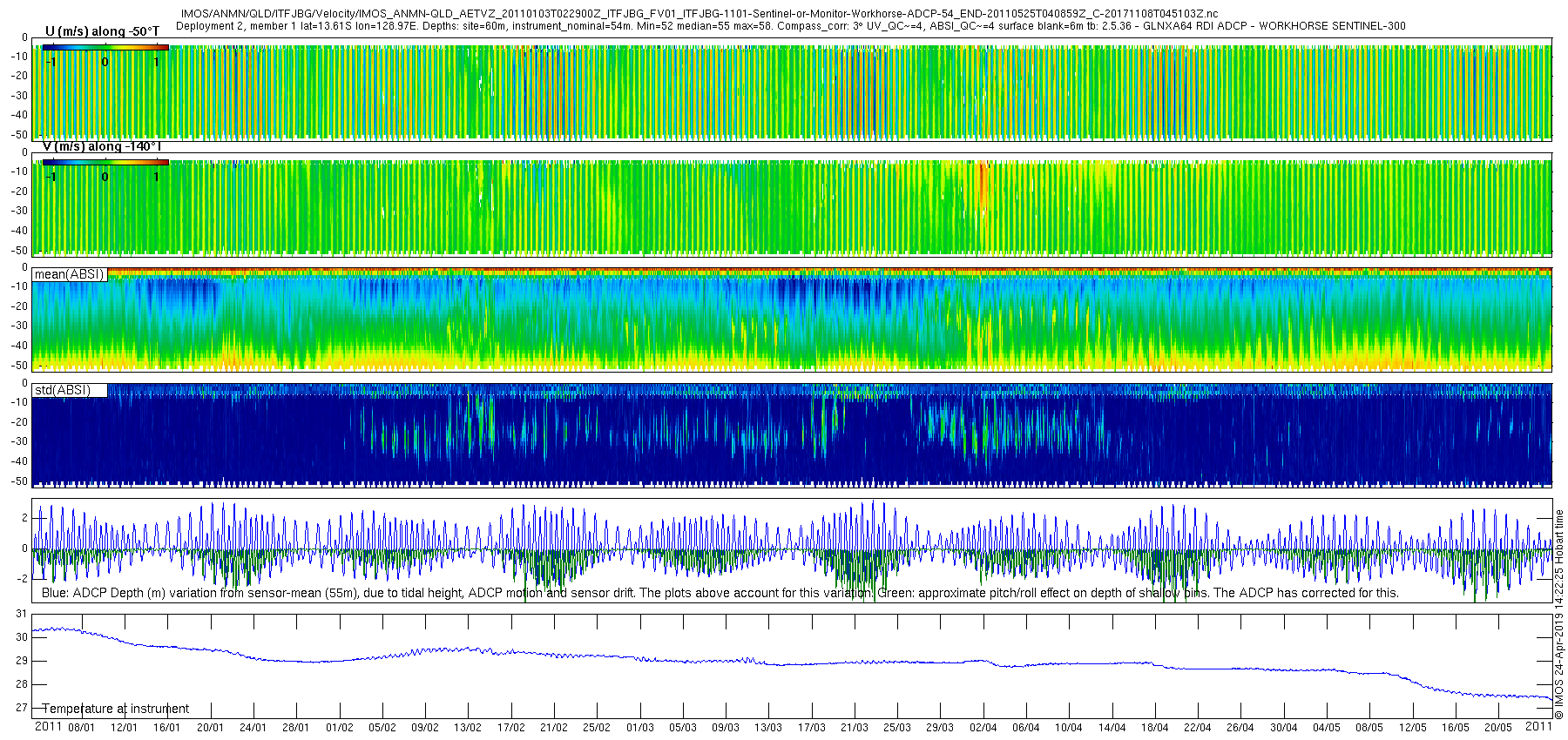Click the 21/02 date tick label
The image size is (1568, 740).
point(554,728)
